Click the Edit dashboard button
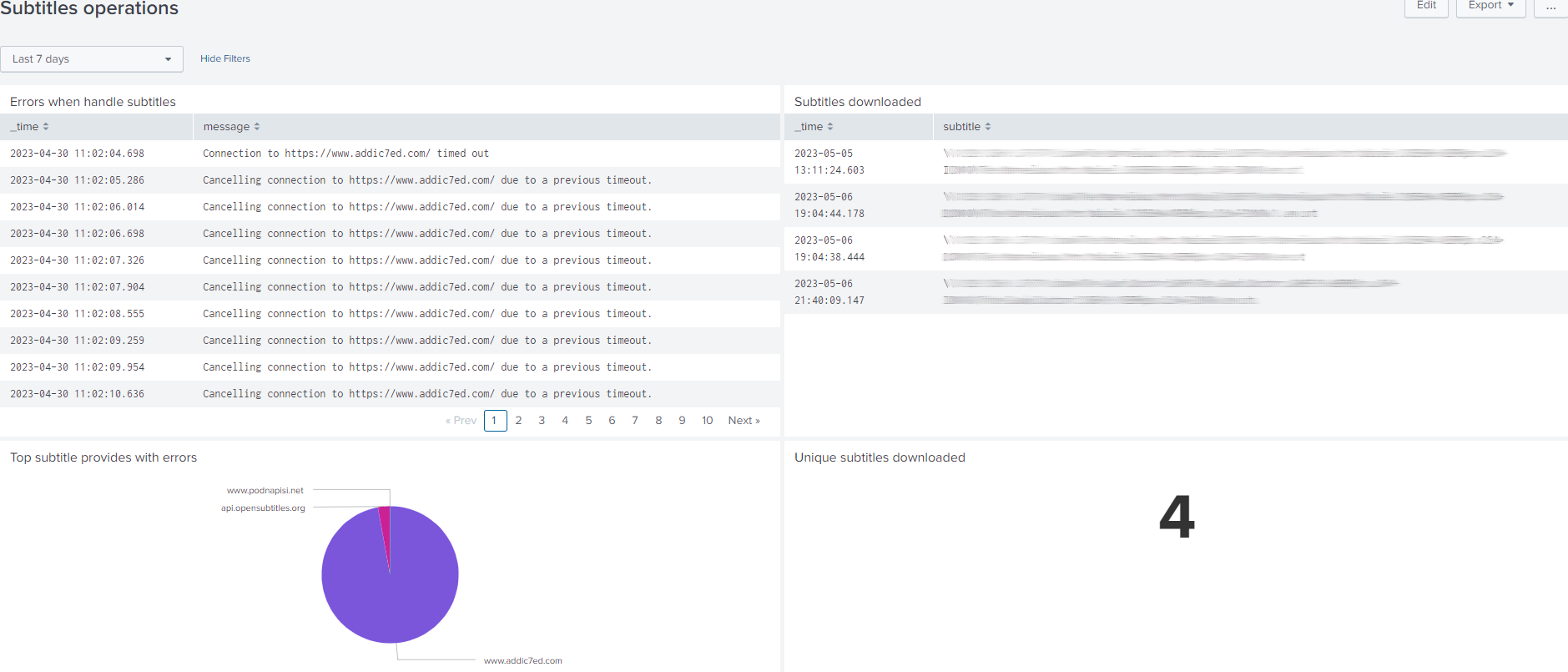Screen dimensions: 1568x672 pyautogui.click(x=1426, y=6)
